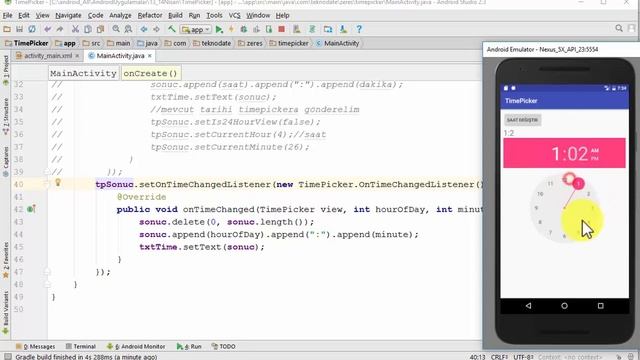Click the Paste icon in toolbar
Image resolution: width=640 pixels, height=360 pixels.
pyautogui.click(x=100, y=29)
